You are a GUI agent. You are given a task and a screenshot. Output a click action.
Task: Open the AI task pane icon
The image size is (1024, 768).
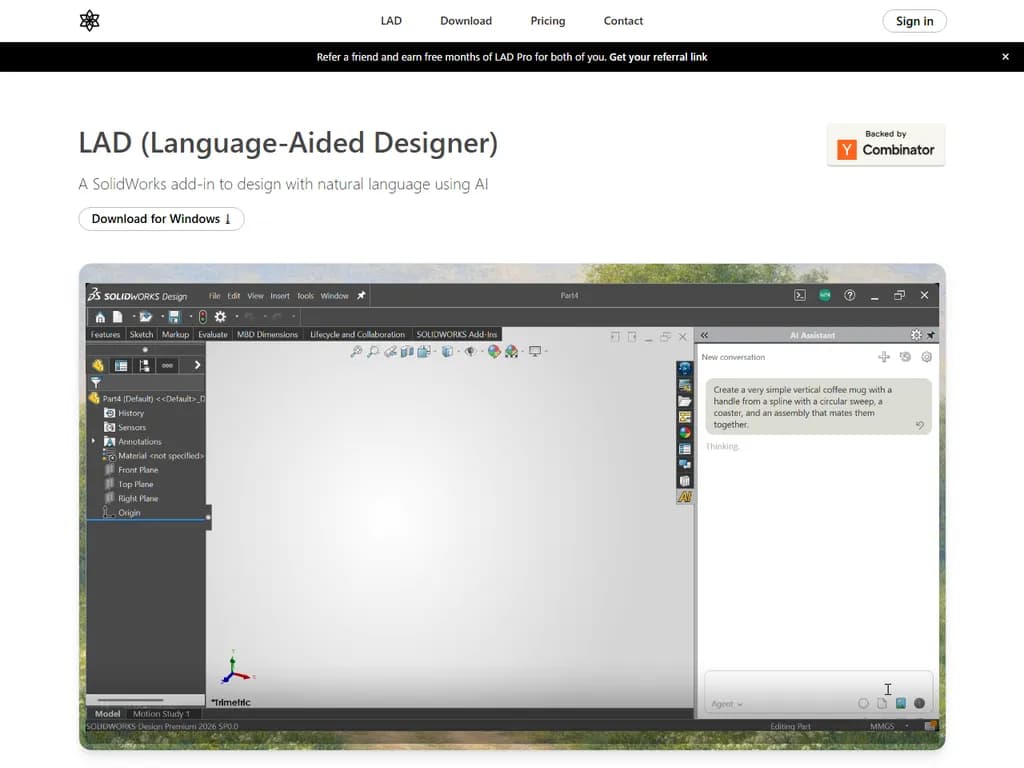(685, 497)
